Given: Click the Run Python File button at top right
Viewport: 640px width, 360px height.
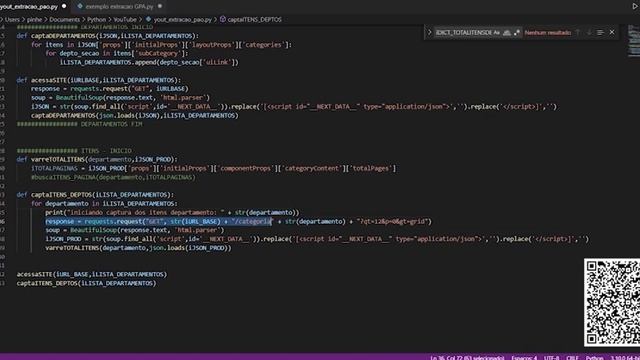Looking at the screenshot, I should pyautogui.click(x=635, y=6).
